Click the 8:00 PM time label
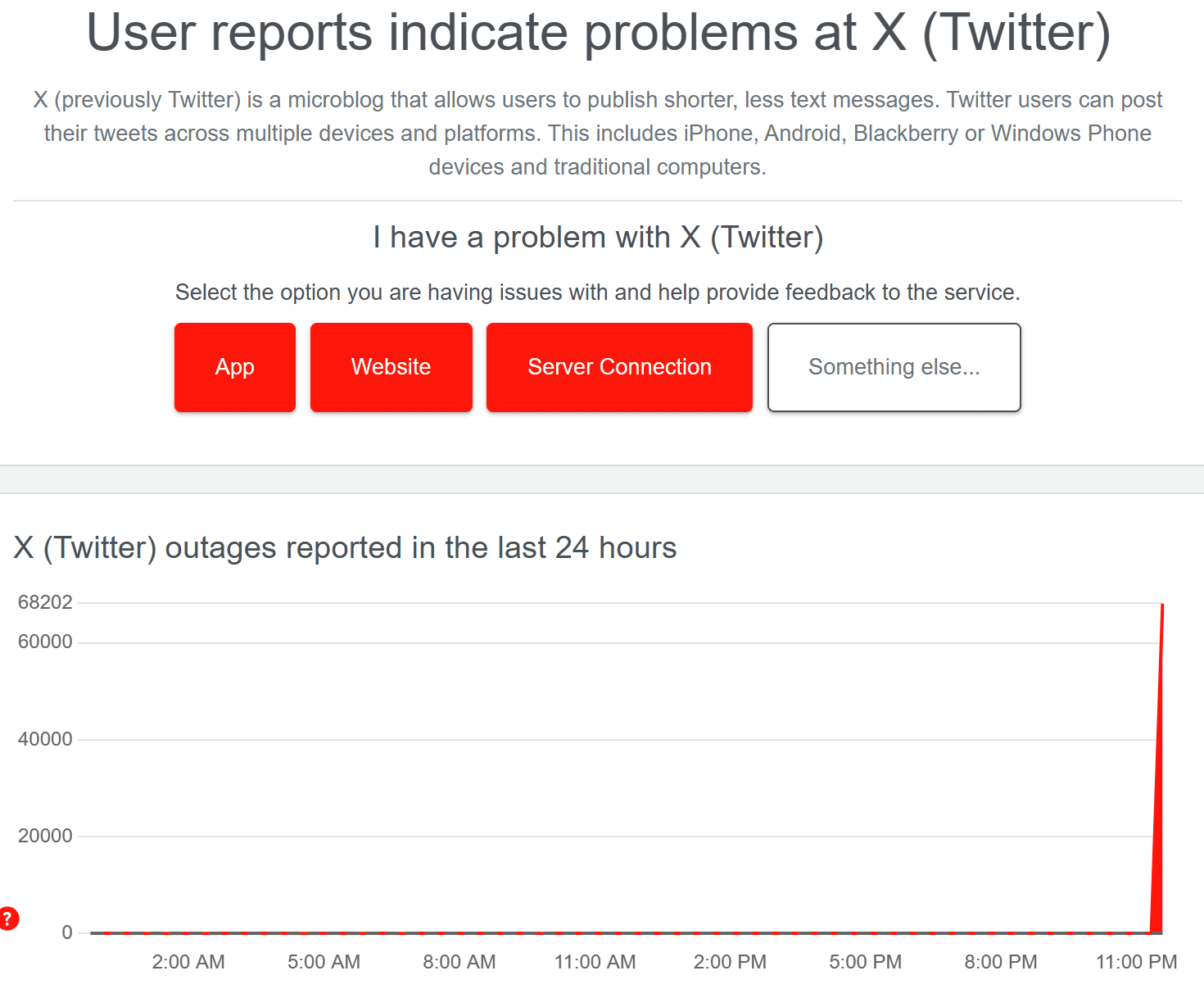The width and height of the screenshot is (1204, 998). click(x=1001, y=962)
